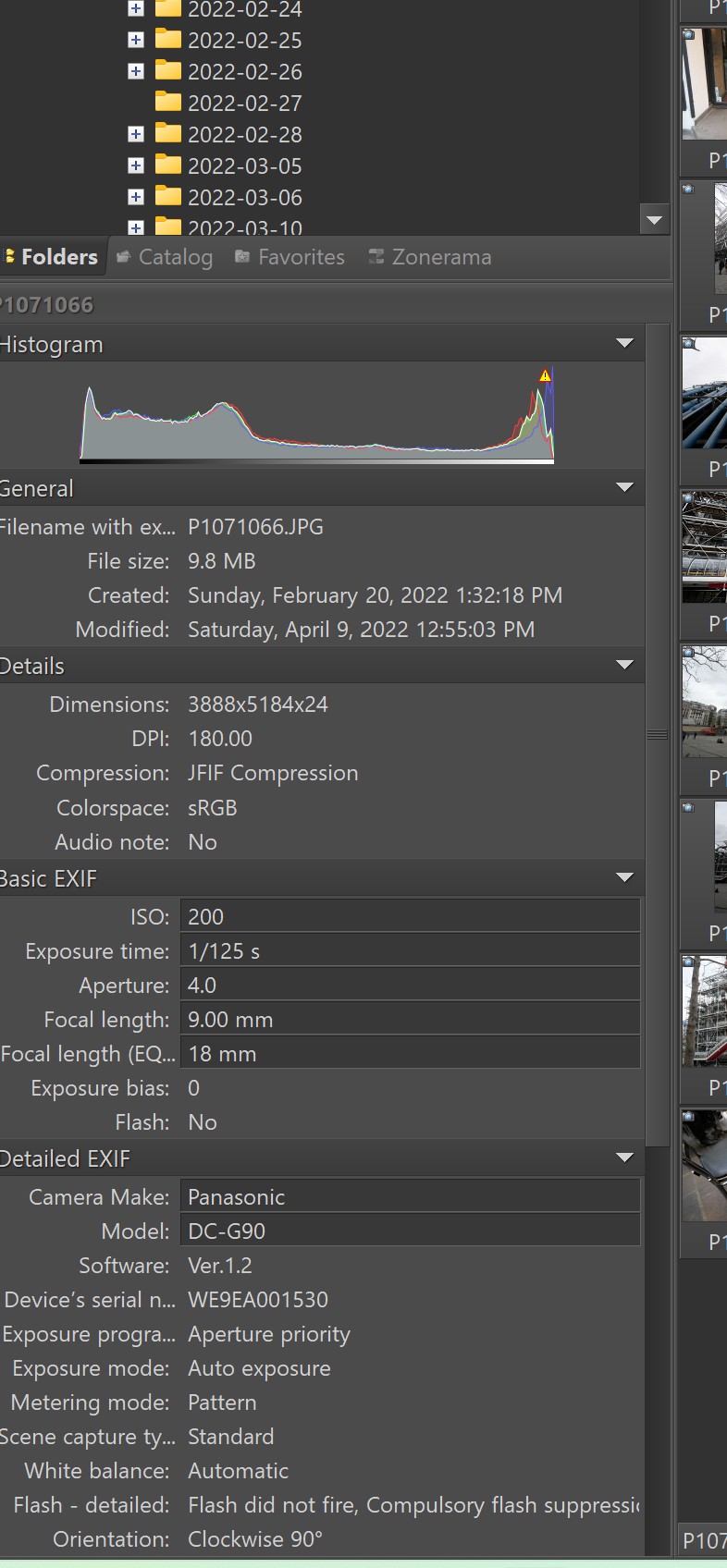Edit the Focal length field 9.00 mm
Screen dimensions: 727x1568
[x=410, y=1019]
